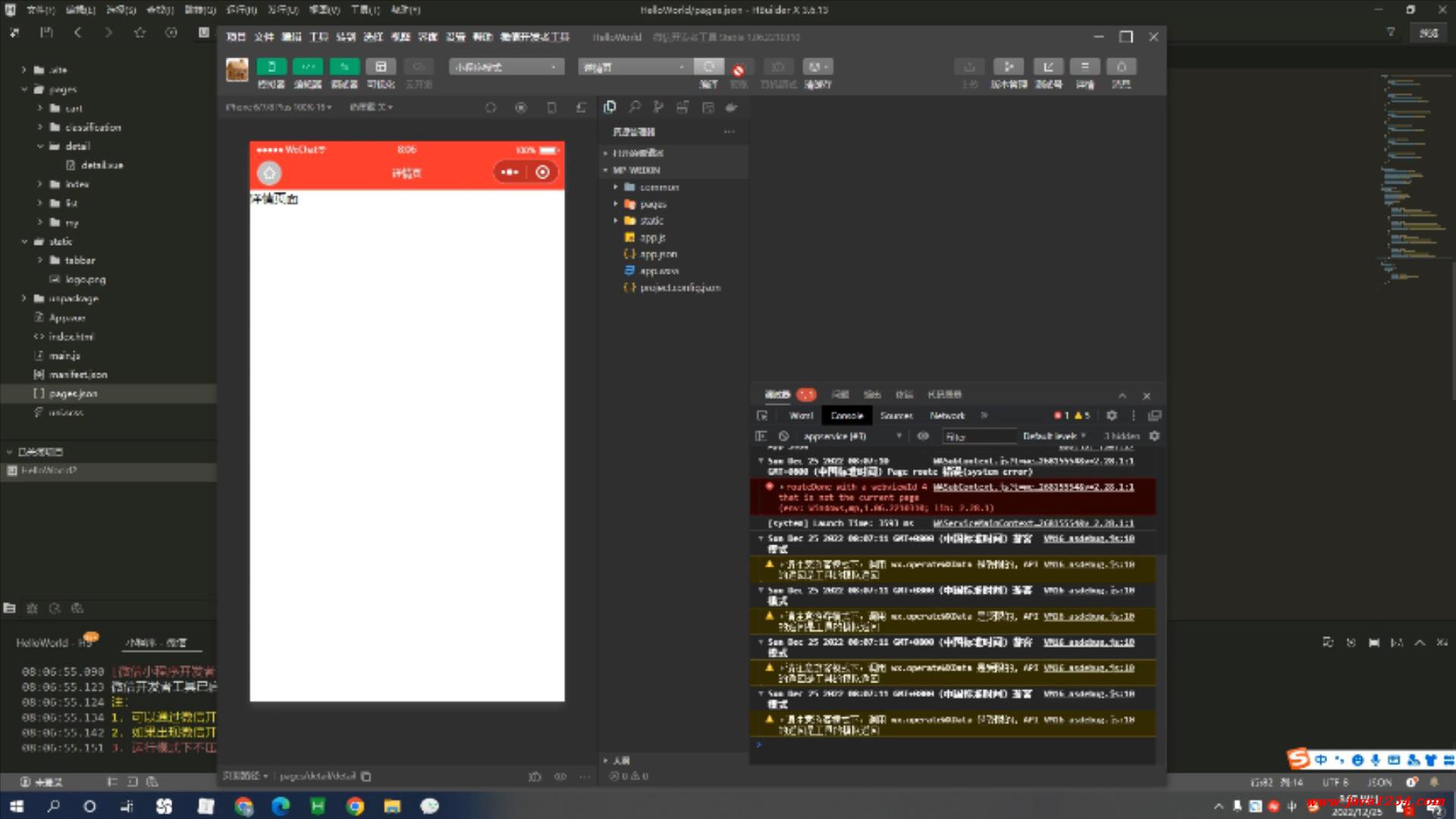Open the project details toolbar icon
1456x819 pixels.
[x=1085, y=67]
